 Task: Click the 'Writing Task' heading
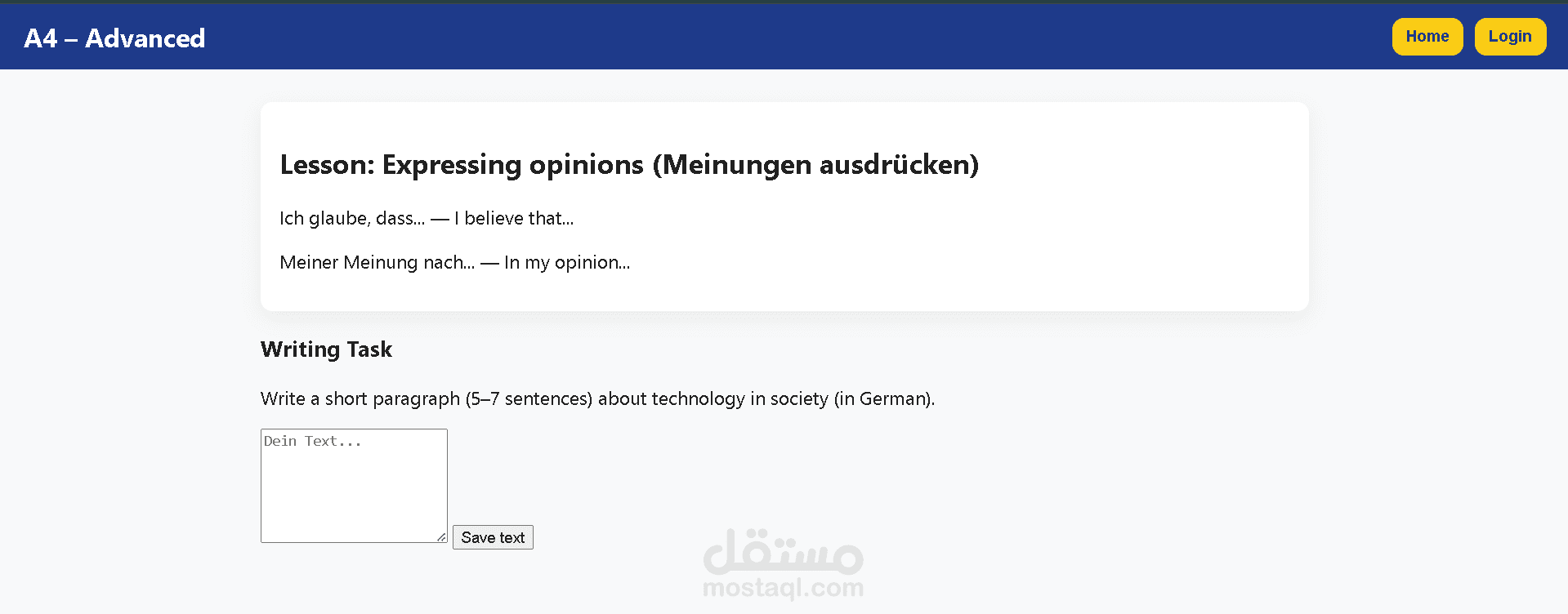coord(326,349)
